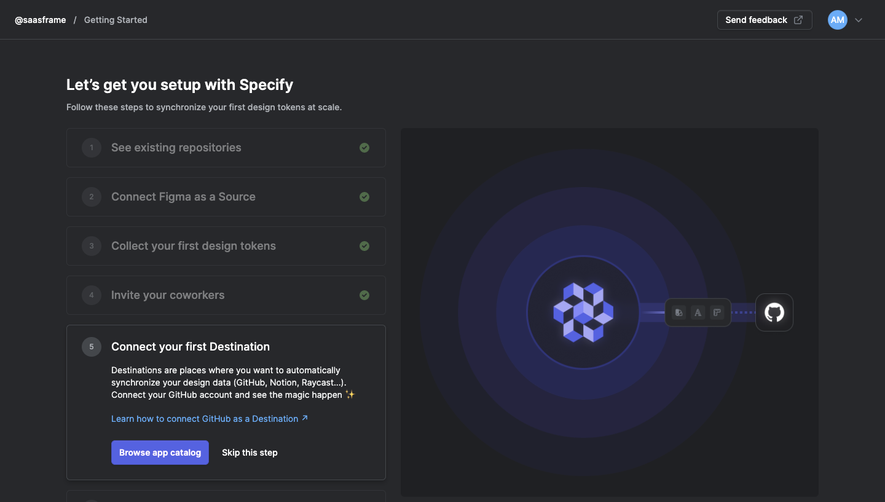Click step number 1 badge
This screenshot has width=885, height=502.
click(91, 147)
